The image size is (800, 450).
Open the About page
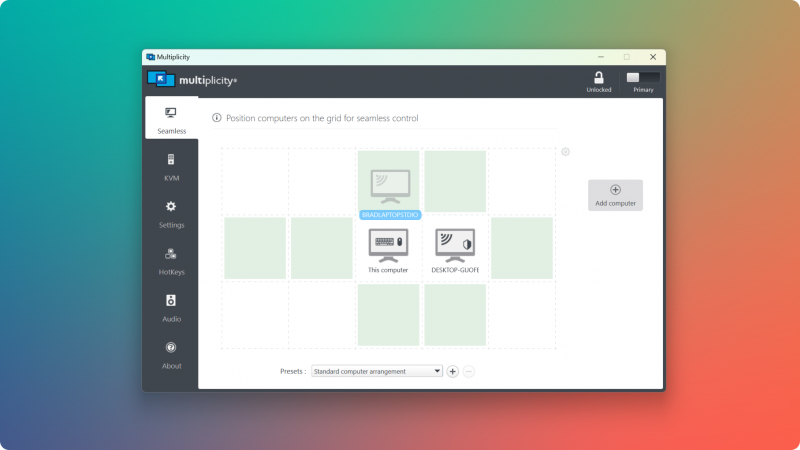171,355
